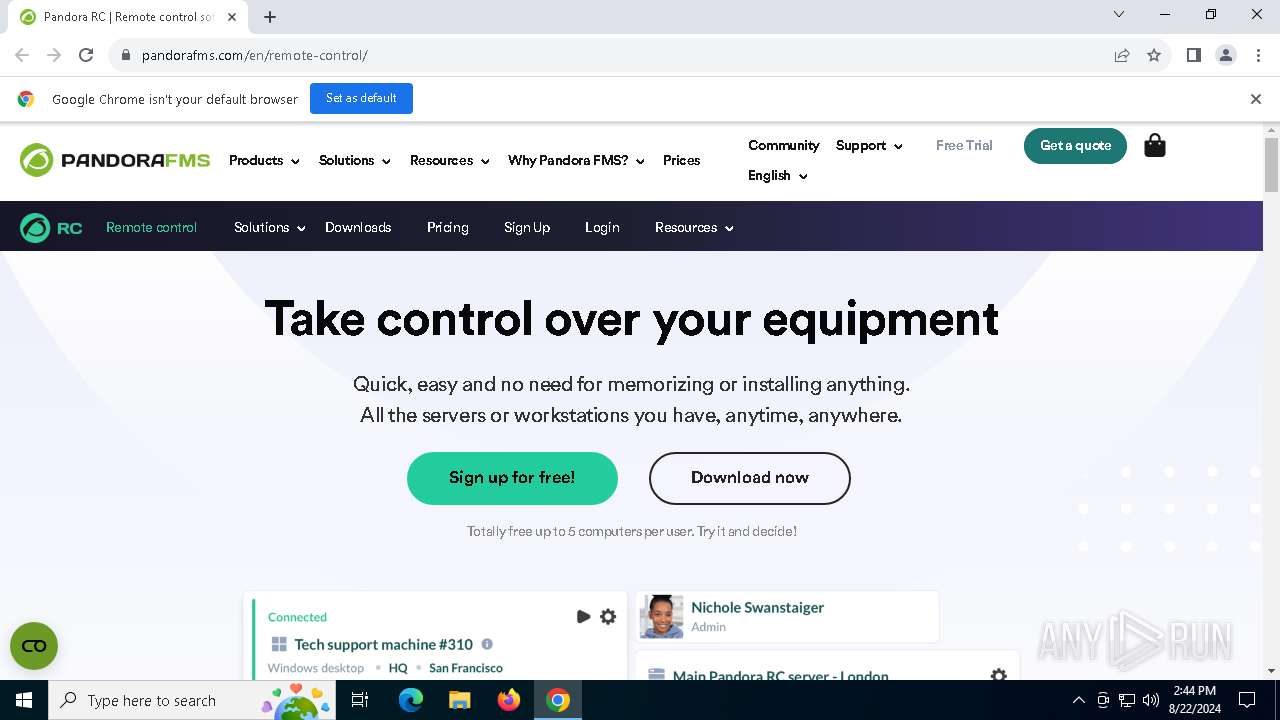Click the play icon on the Connected card
This screenshot has height=720, width=1280.
[584, 617]
